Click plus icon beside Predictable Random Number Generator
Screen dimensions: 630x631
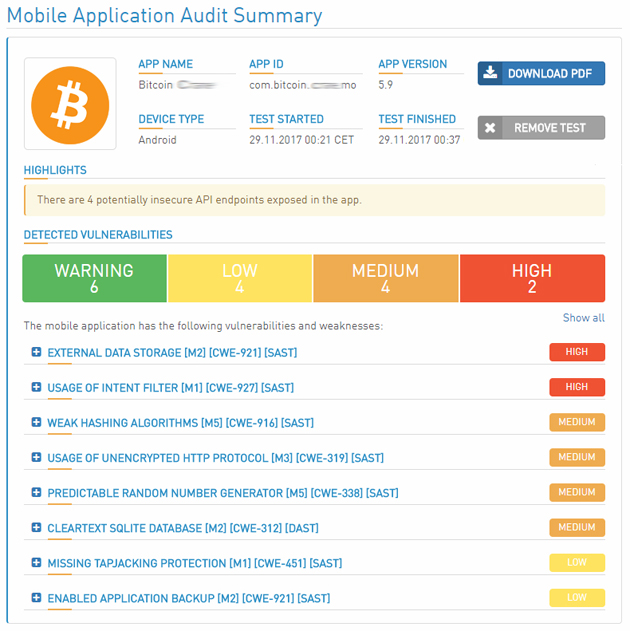36,492
